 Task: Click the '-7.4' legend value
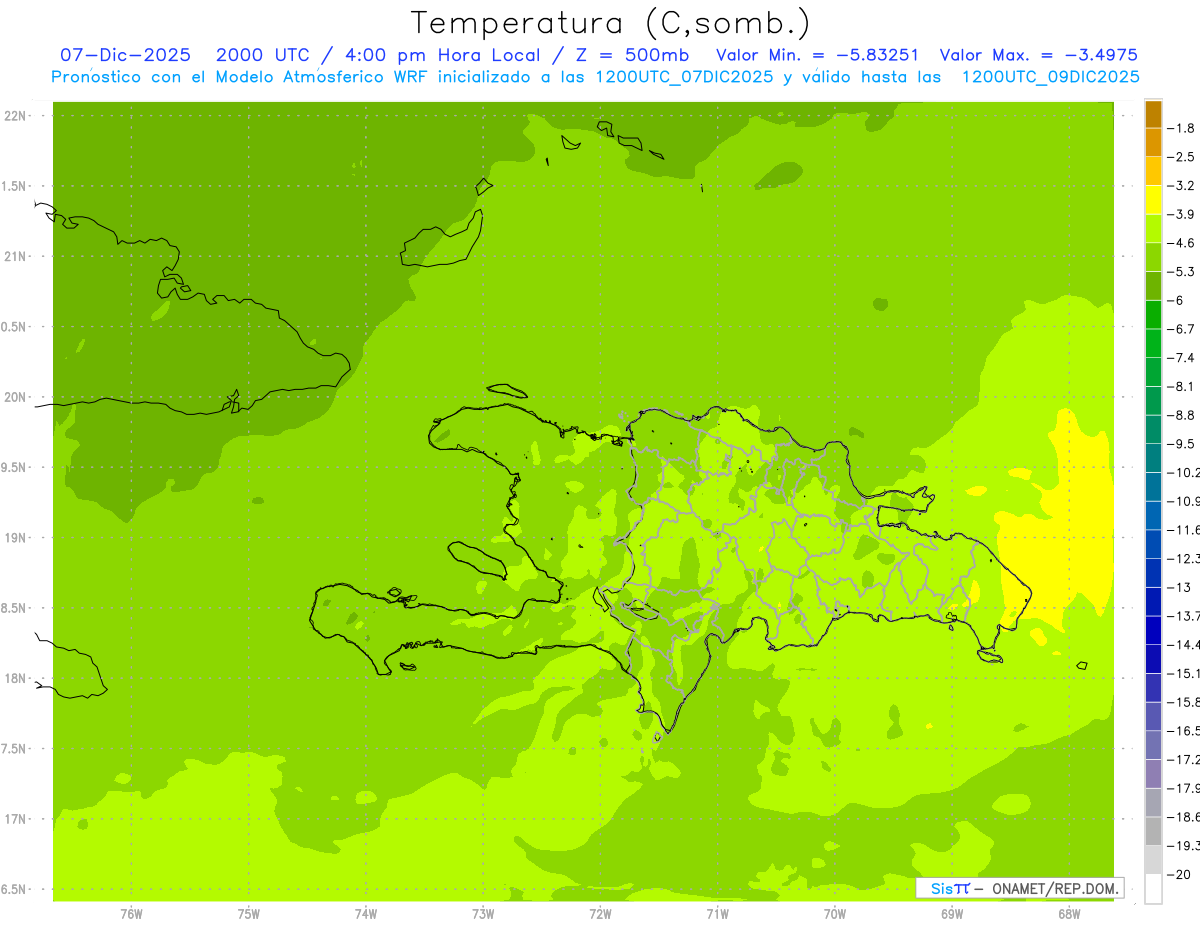[1182, 358]
